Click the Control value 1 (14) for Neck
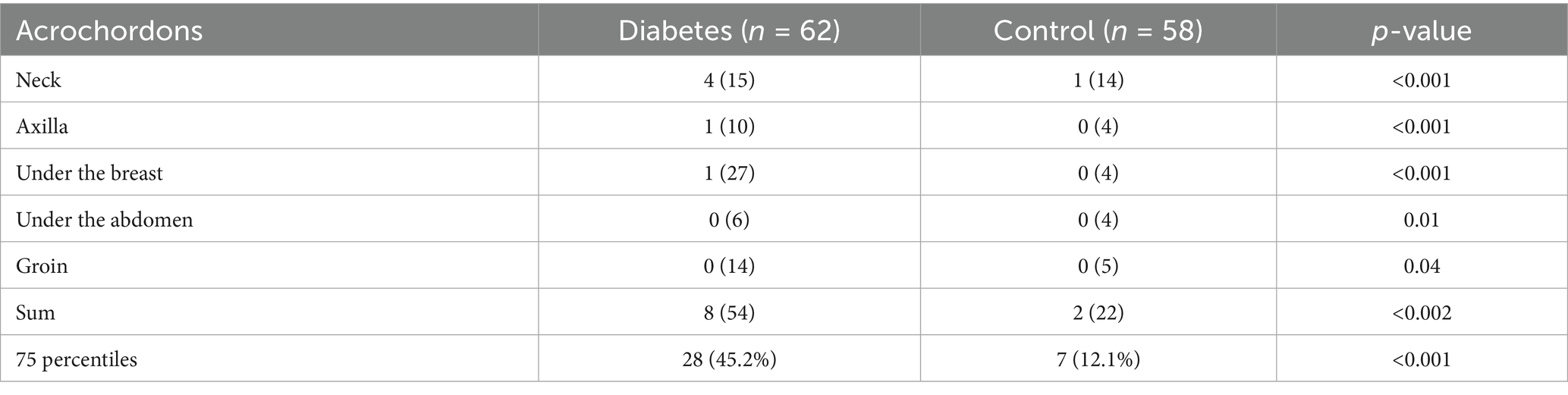 [x=1098, y=80]
